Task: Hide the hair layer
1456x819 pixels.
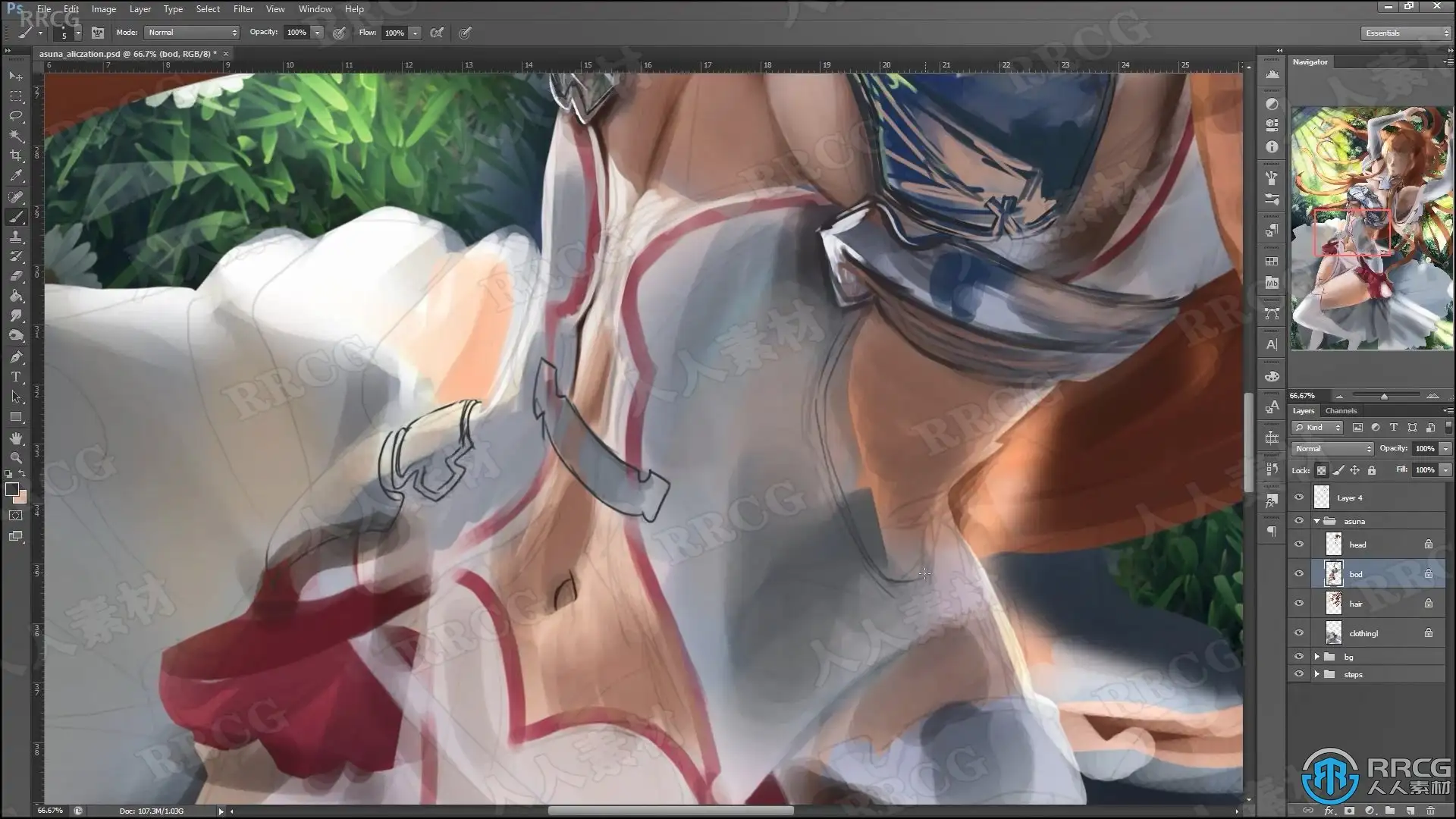Action: point(1299,604)
